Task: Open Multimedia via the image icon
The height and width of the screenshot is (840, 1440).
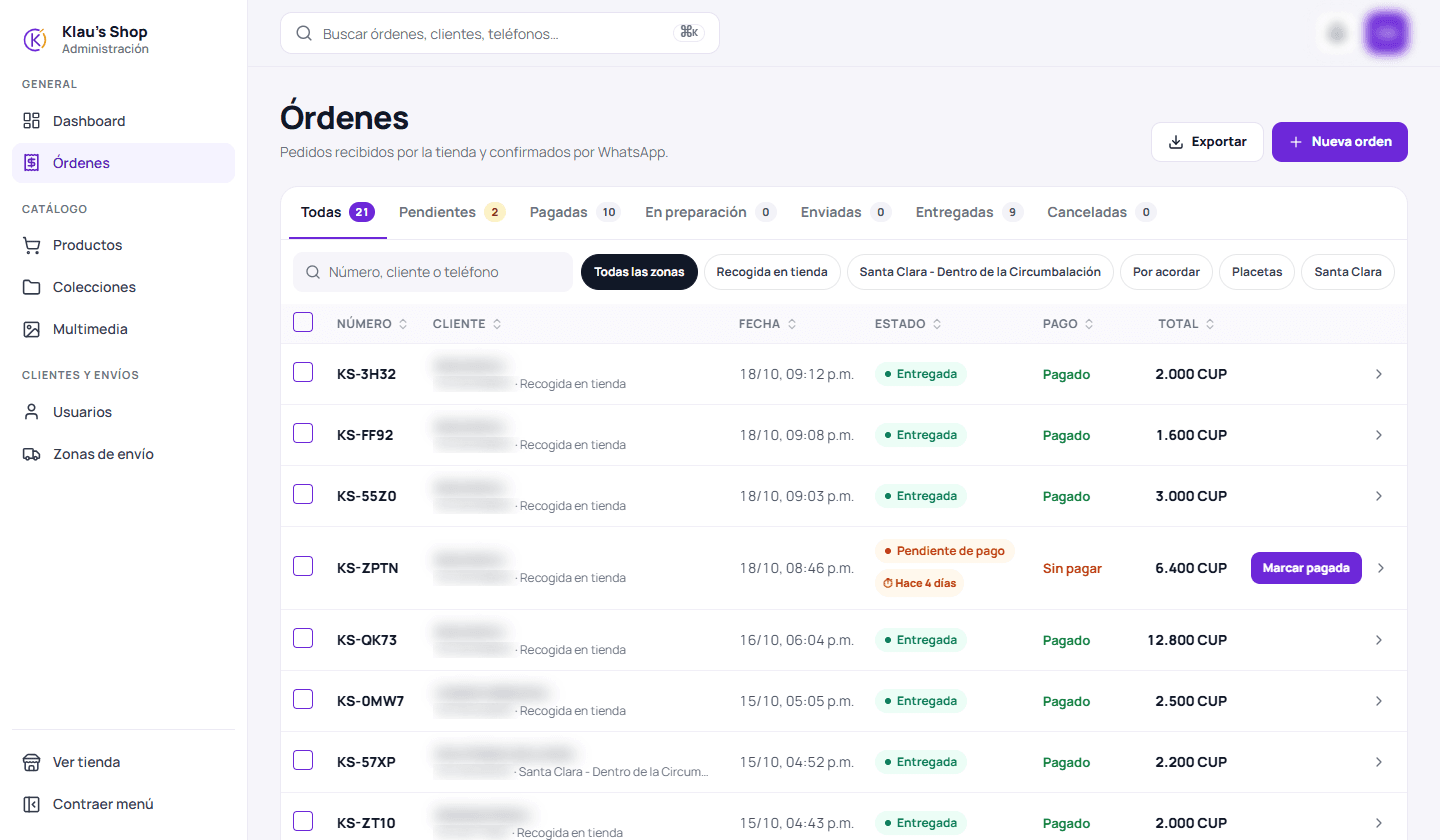Action: (32, 329)
